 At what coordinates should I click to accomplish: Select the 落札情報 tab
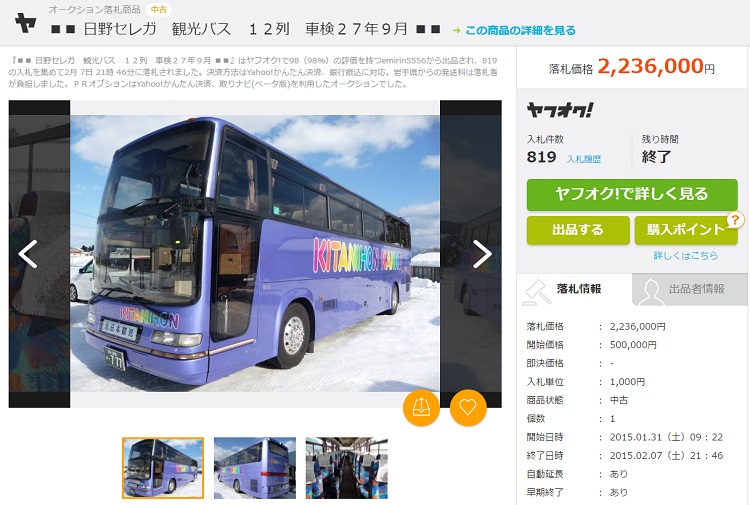point(574,289)
